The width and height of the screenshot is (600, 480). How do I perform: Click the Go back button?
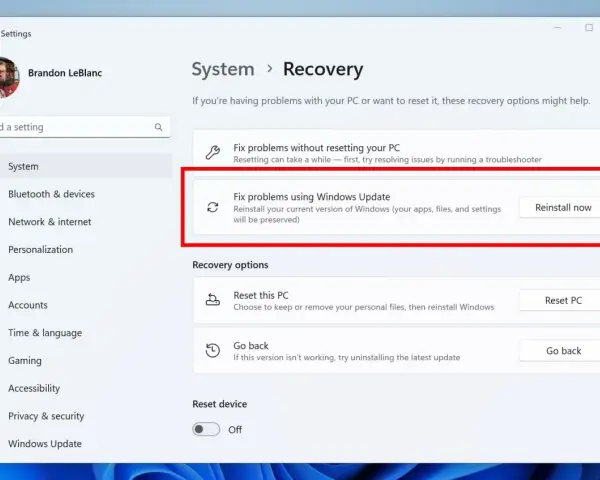tap(560, 351)
